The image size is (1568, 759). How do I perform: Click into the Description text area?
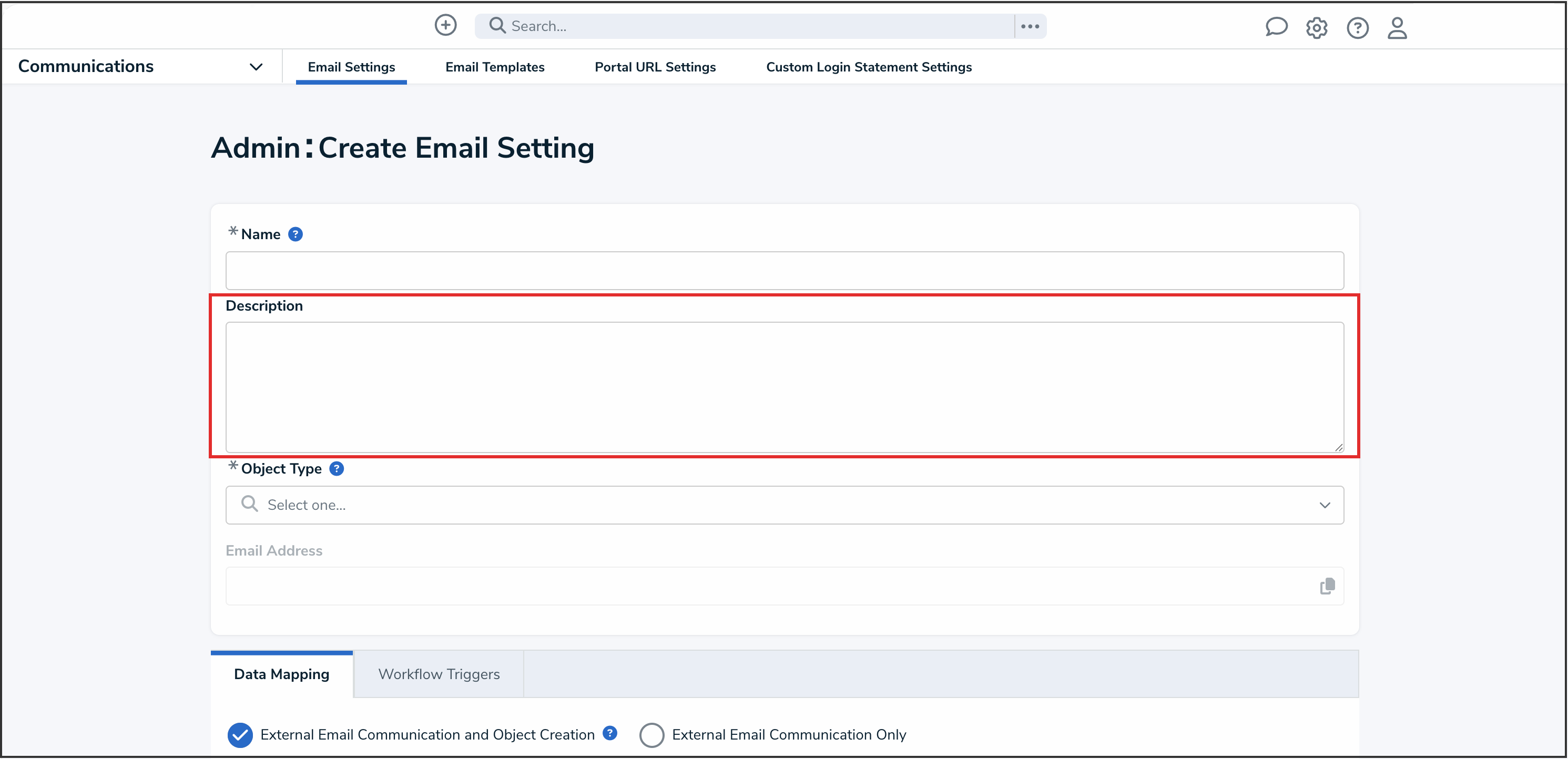(784, 387)
